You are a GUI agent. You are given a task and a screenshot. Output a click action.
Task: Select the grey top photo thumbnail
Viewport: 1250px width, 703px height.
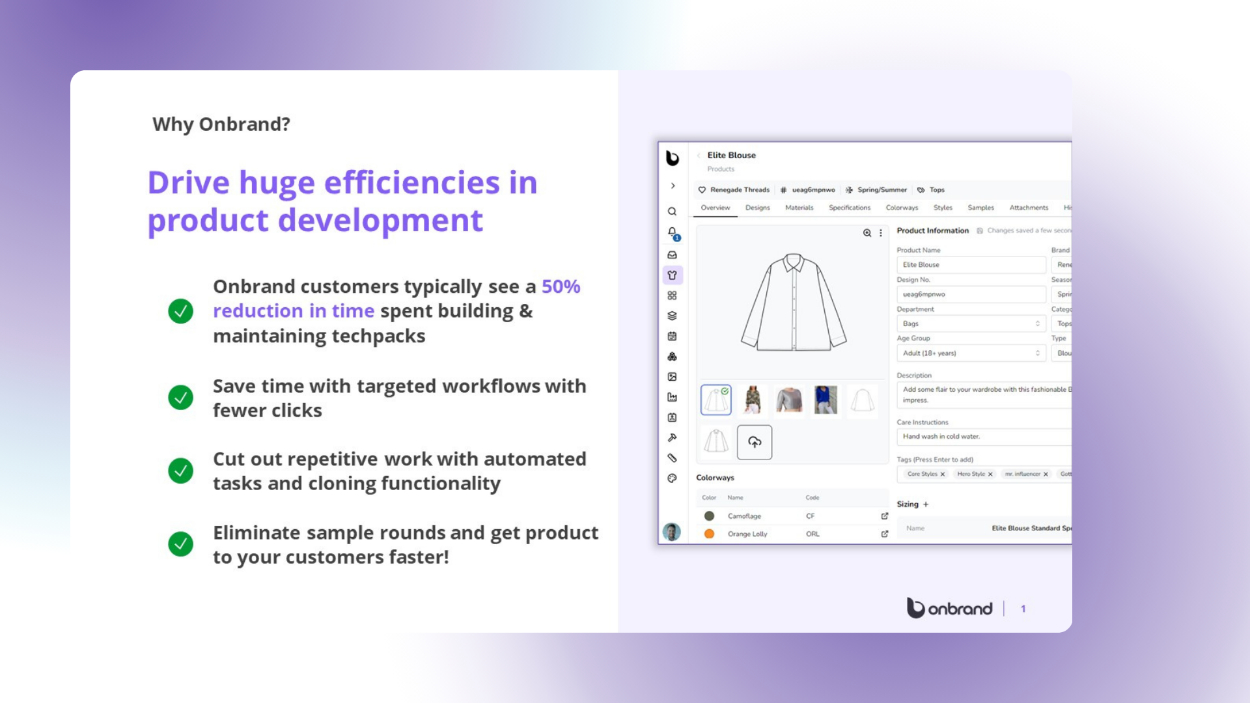pyautogui.click(x=789, y=400)
